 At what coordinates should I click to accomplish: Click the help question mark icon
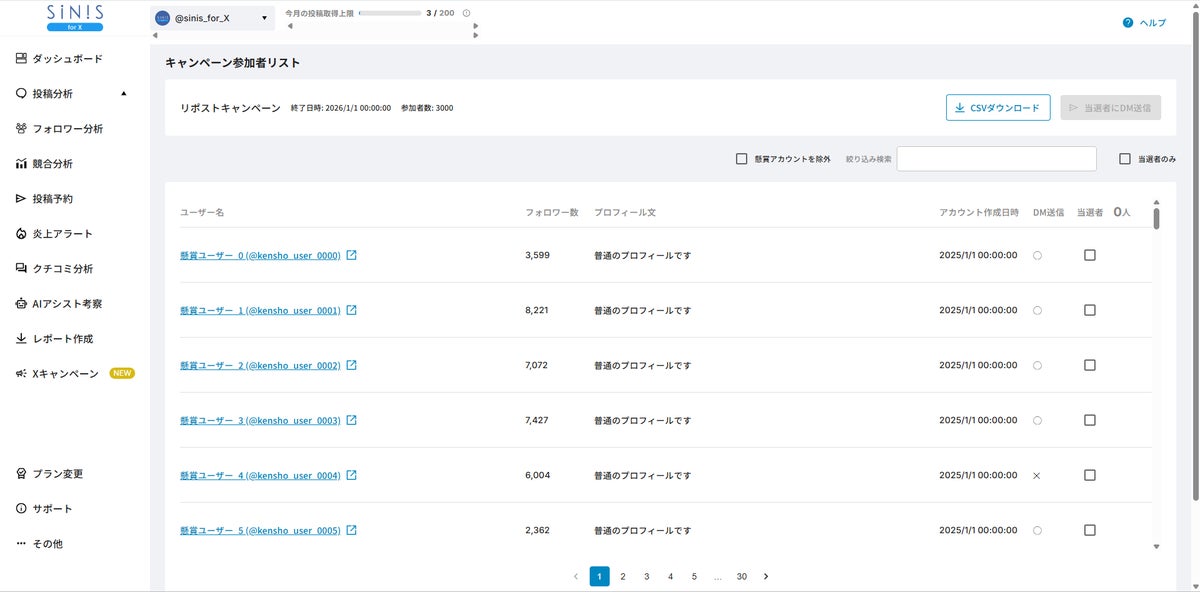click(1128, 22)
